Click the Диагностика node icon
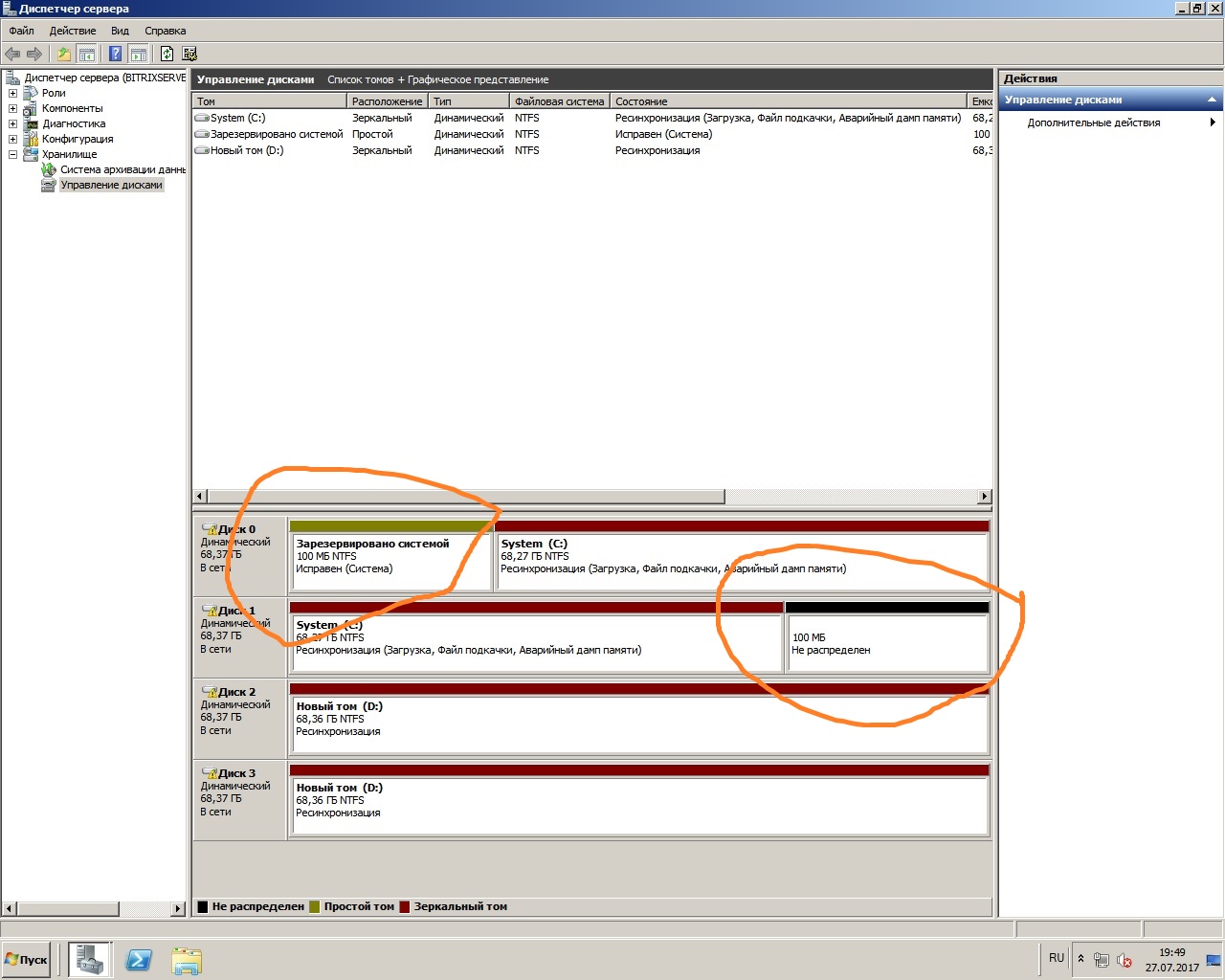 pos(30,123)
